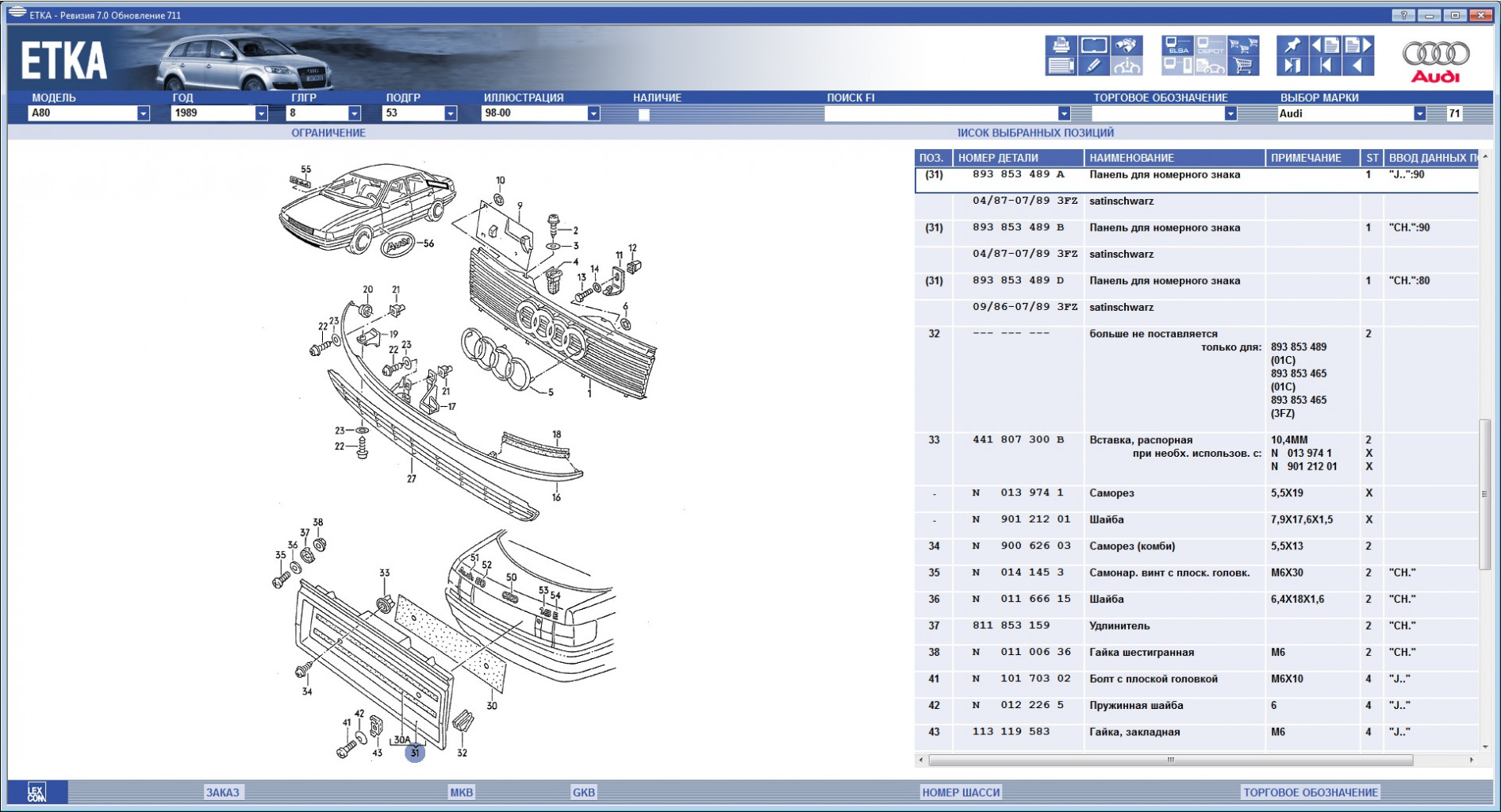This screenshot has height=812, width=1501.
Task: Open the ВЫБОР МАРКИ dropdown showing Audi
Action: [1352, 113]
